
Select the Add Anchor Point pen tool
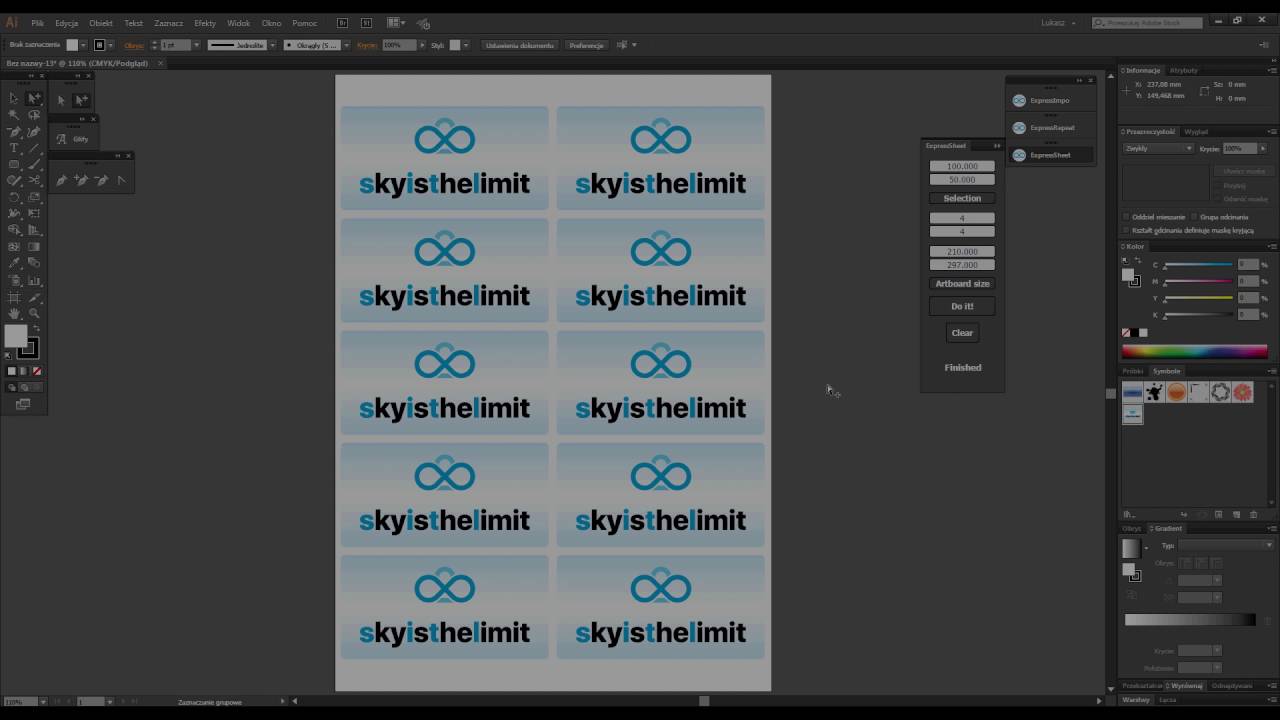pyautogui.click(x=81, y=180)
